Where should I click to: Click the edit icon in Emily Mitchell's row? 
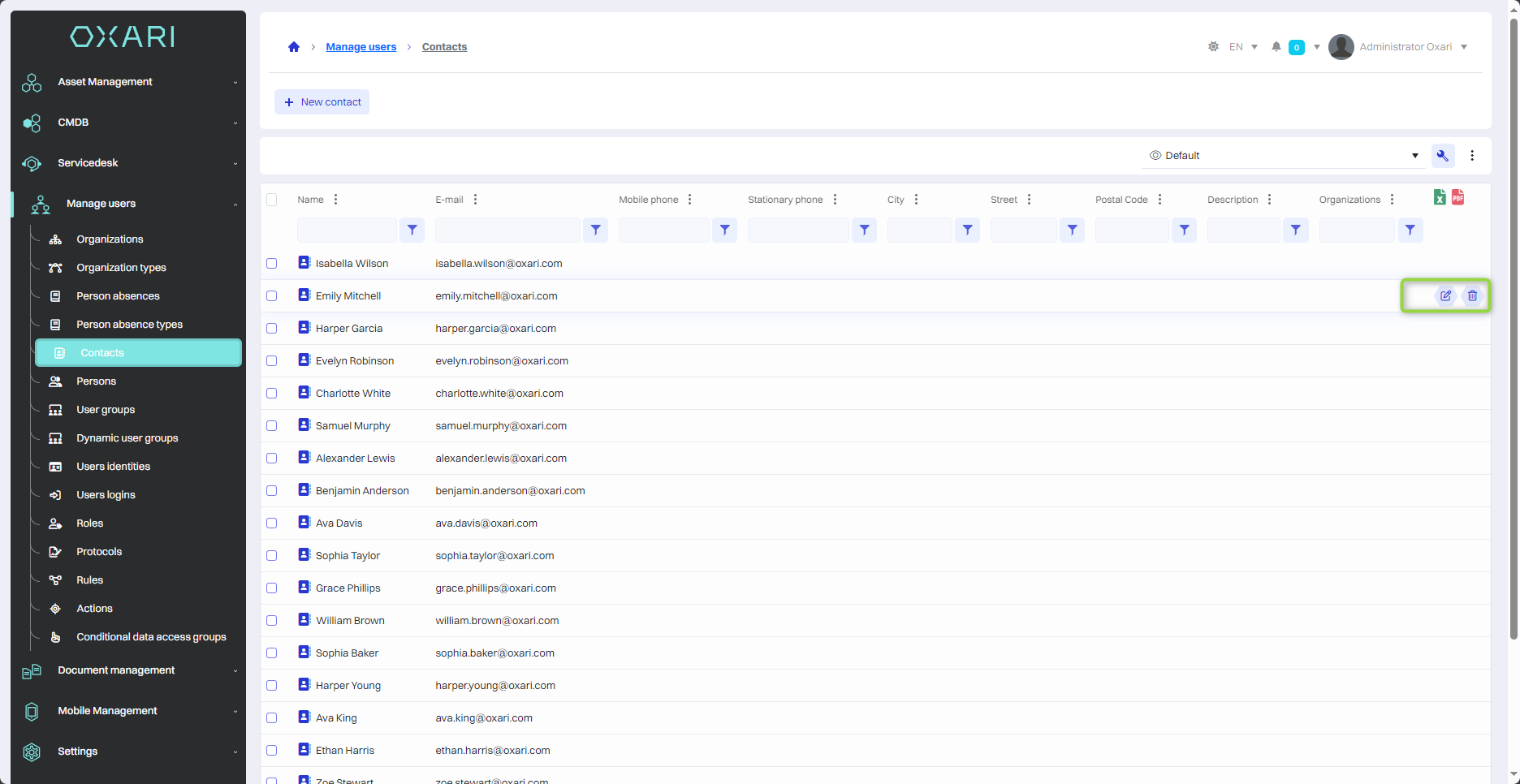pyautogui.click(x=1445, y=296)
